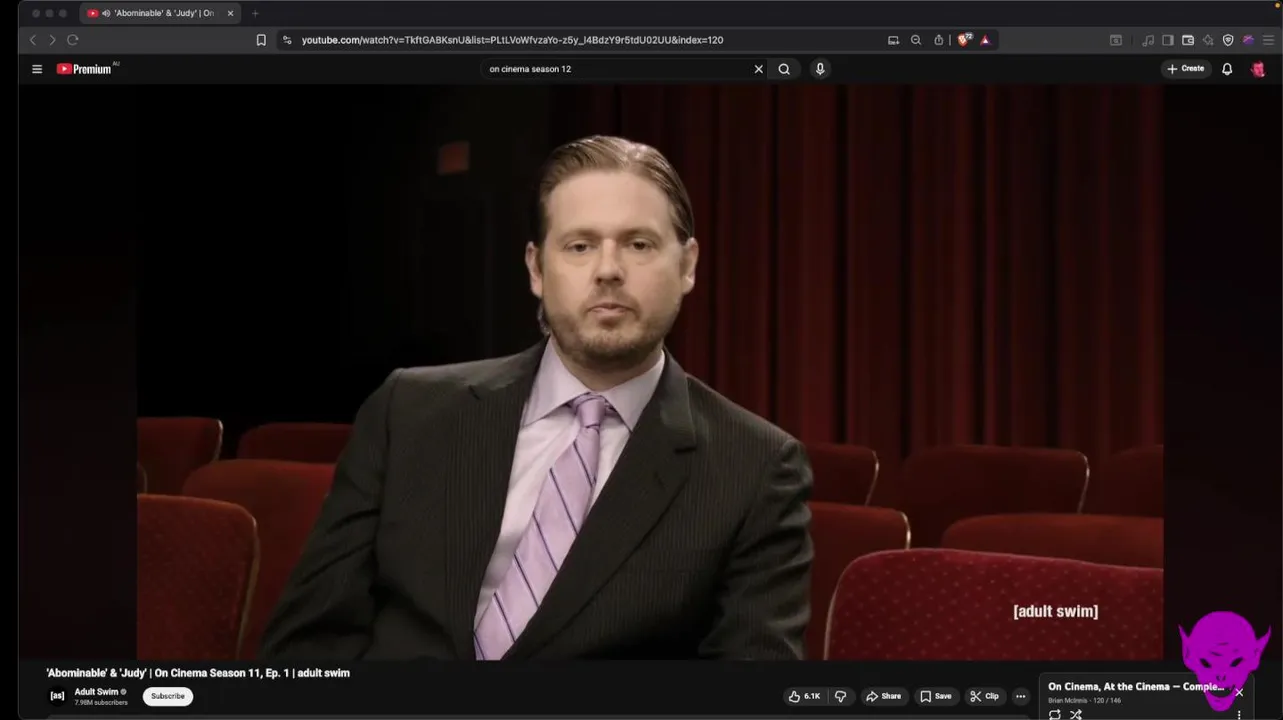Screen dimensions: 1283x720
Task: Select the 'Abominable' & 'Judy' browser tab
Action: pos(160,13)
